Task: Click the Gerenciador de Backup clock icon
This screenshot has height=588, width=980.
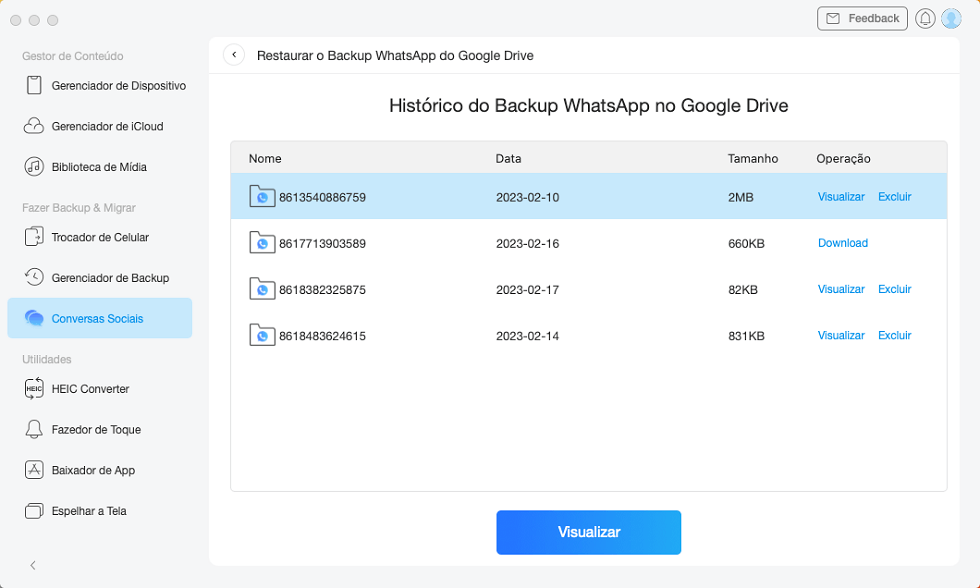Action: coord(34,277)
